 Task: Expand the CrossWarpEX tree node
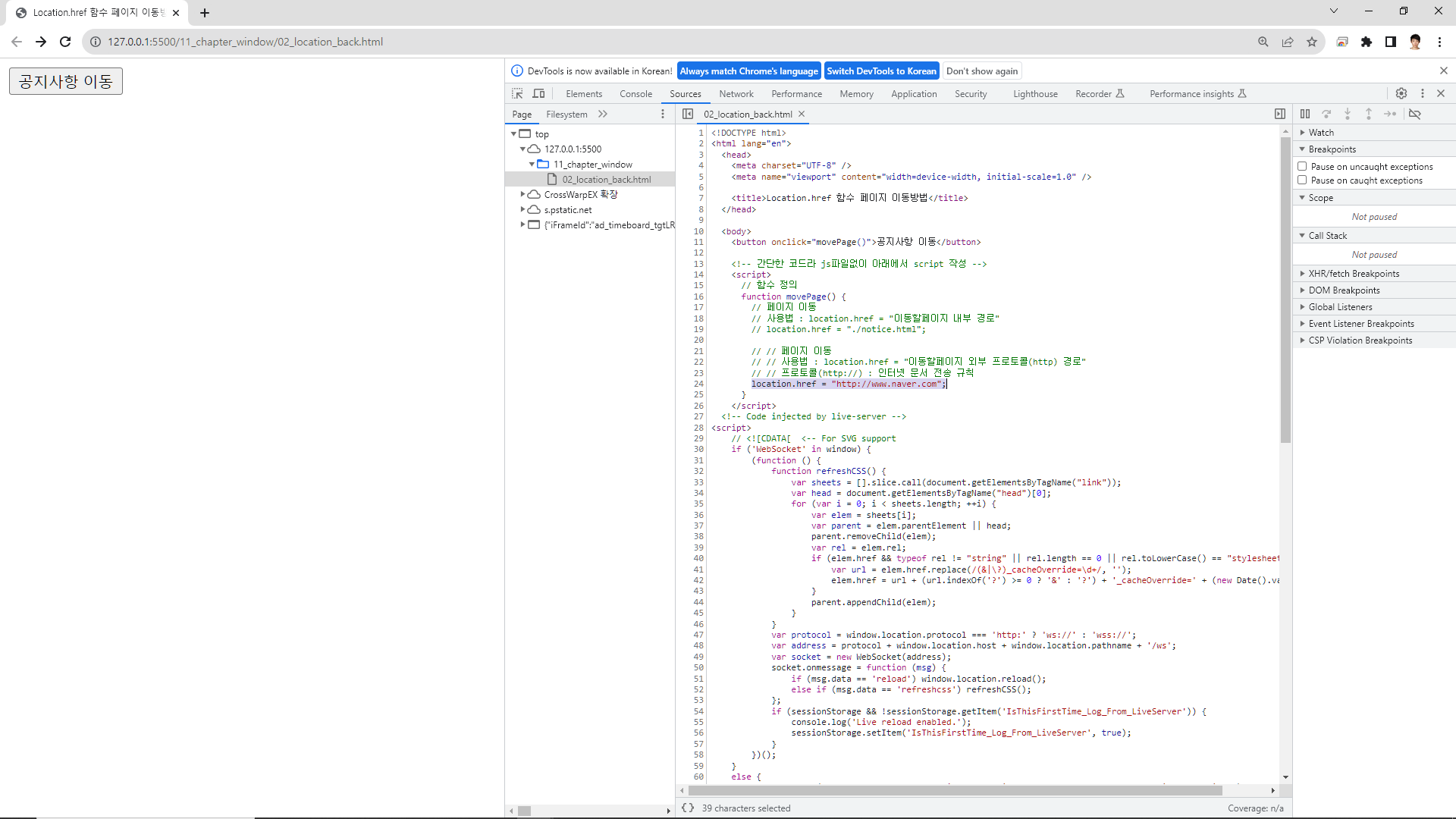[522, 194]
